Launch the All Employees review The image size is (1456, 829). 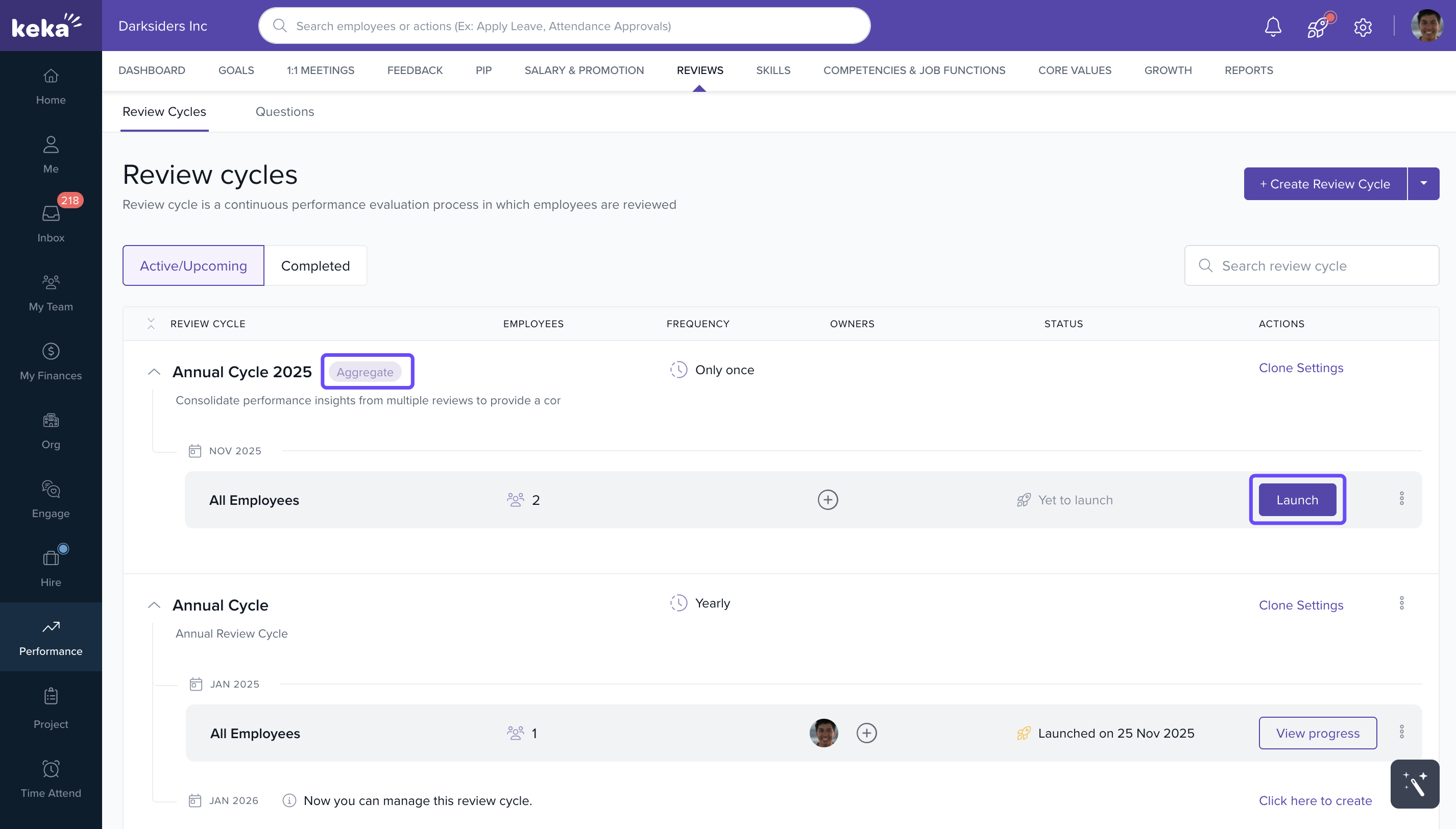click(1297, 499)
